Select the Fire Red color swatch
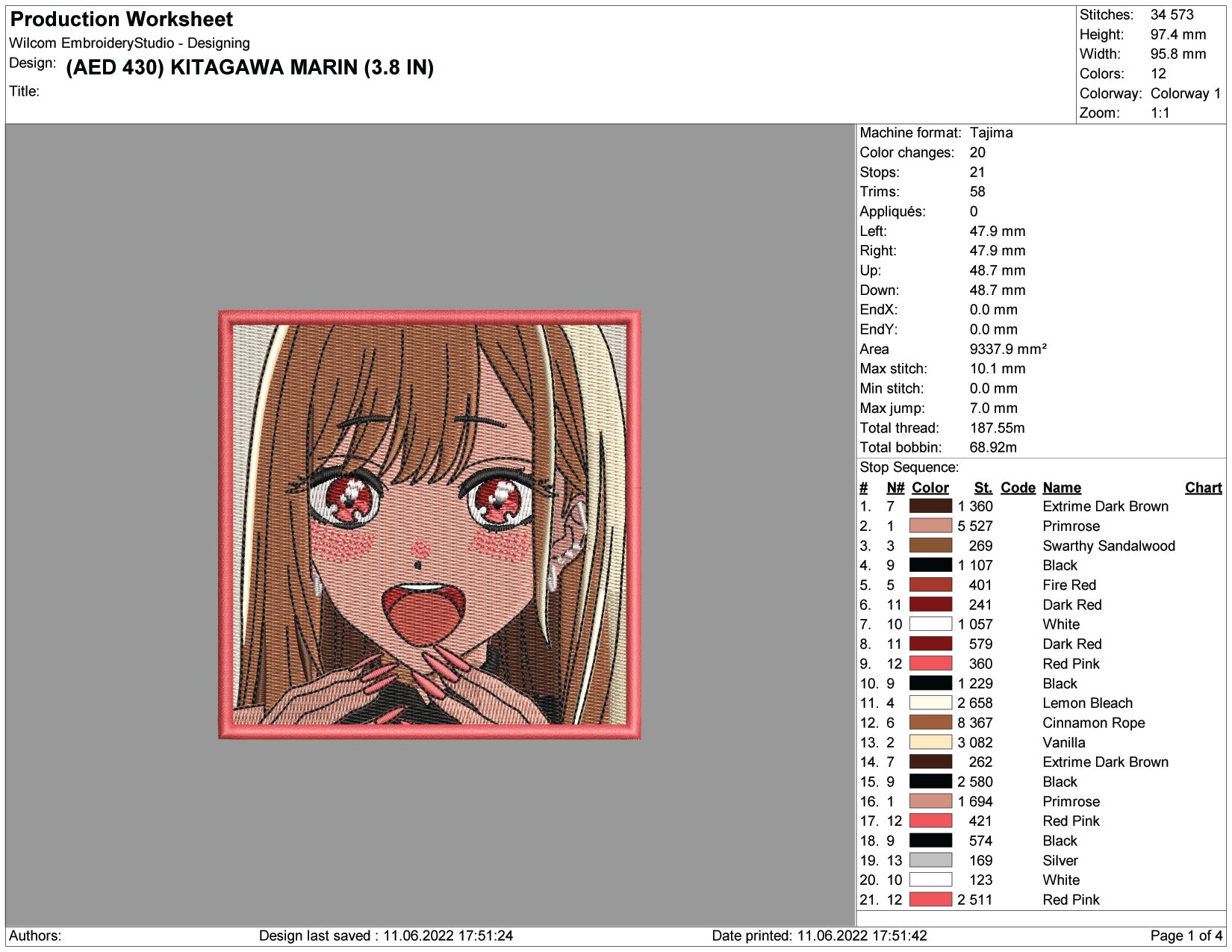Image resolution: width=1232 pixels, height=952 pixels. pos(930,585)
